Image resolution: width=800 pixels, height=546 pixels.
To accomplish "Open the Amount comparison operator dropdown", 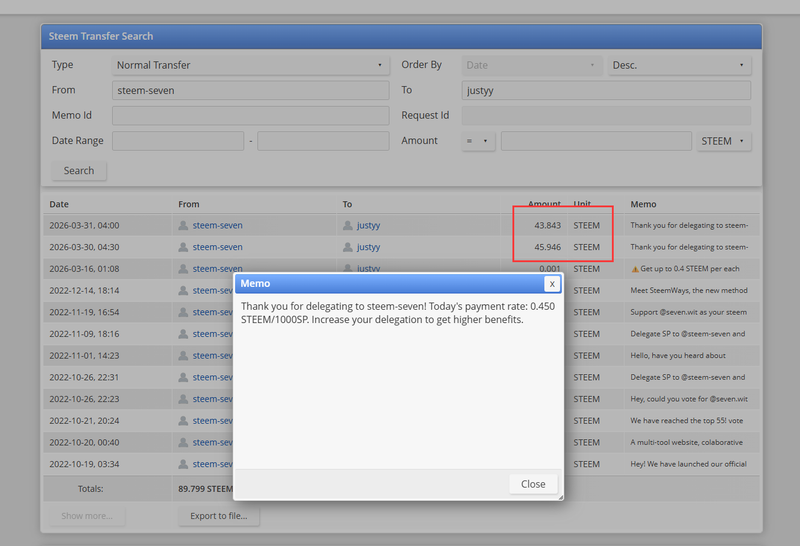I will tap(478, 141).
